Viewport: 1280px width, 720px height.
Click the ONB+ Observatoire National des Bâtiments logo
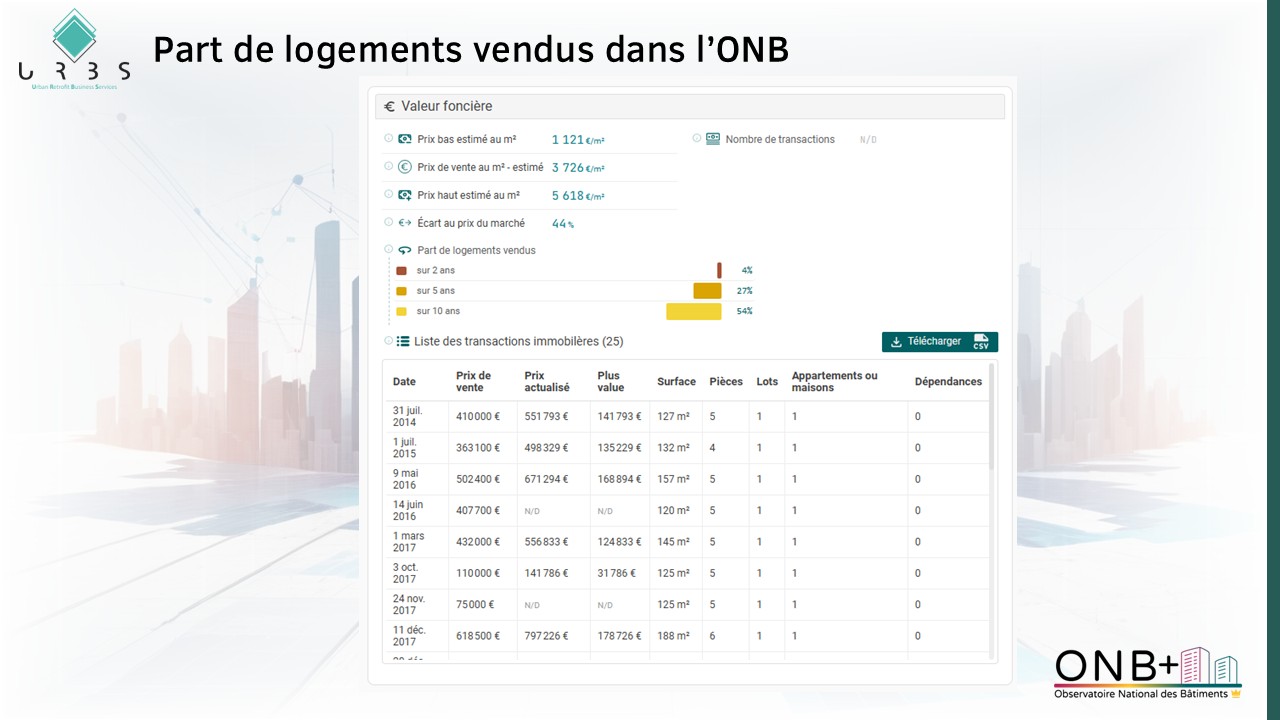[1147, 673]
